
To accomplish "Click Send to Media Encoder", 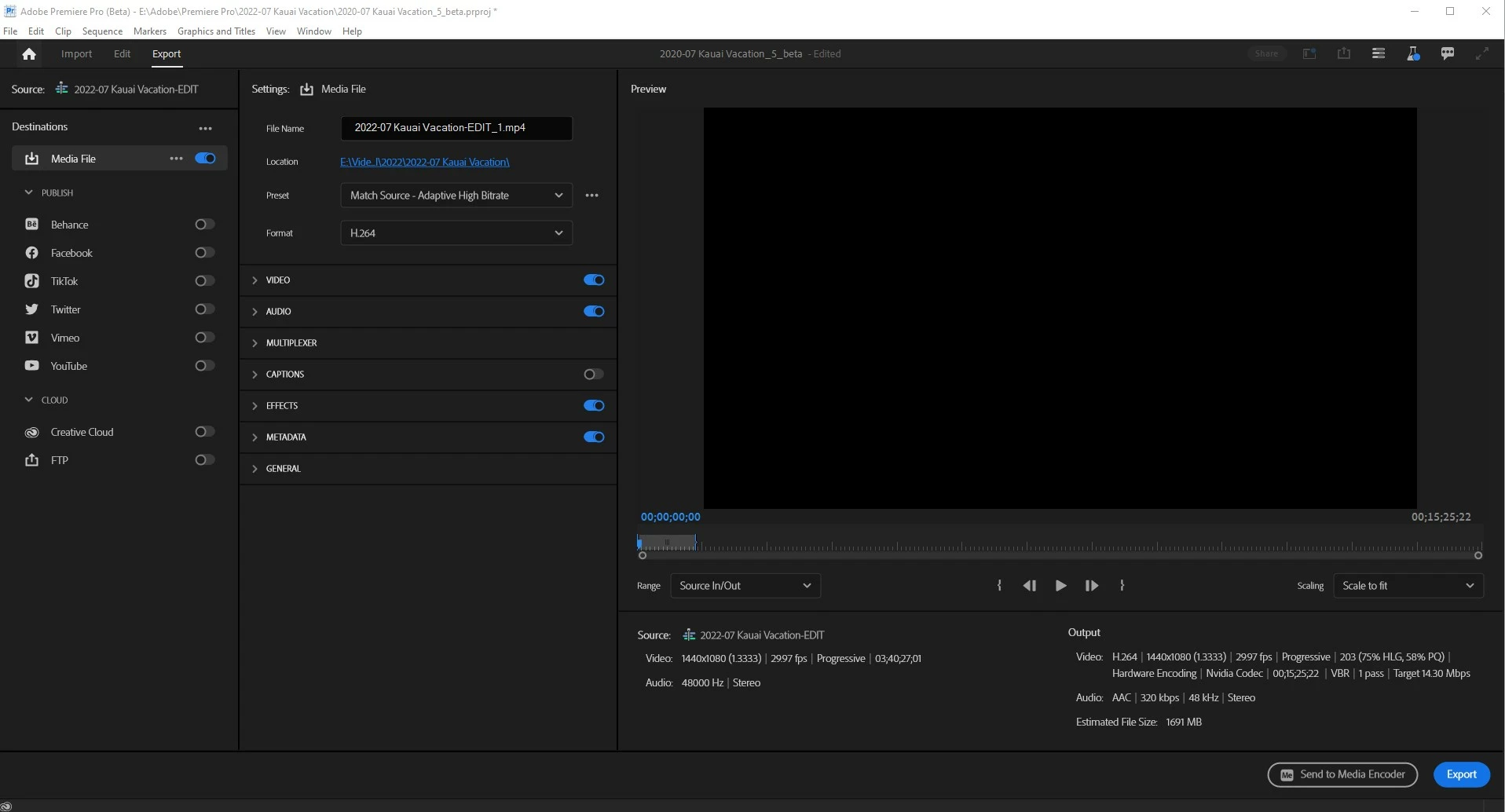I will [x=1342, y=774].
